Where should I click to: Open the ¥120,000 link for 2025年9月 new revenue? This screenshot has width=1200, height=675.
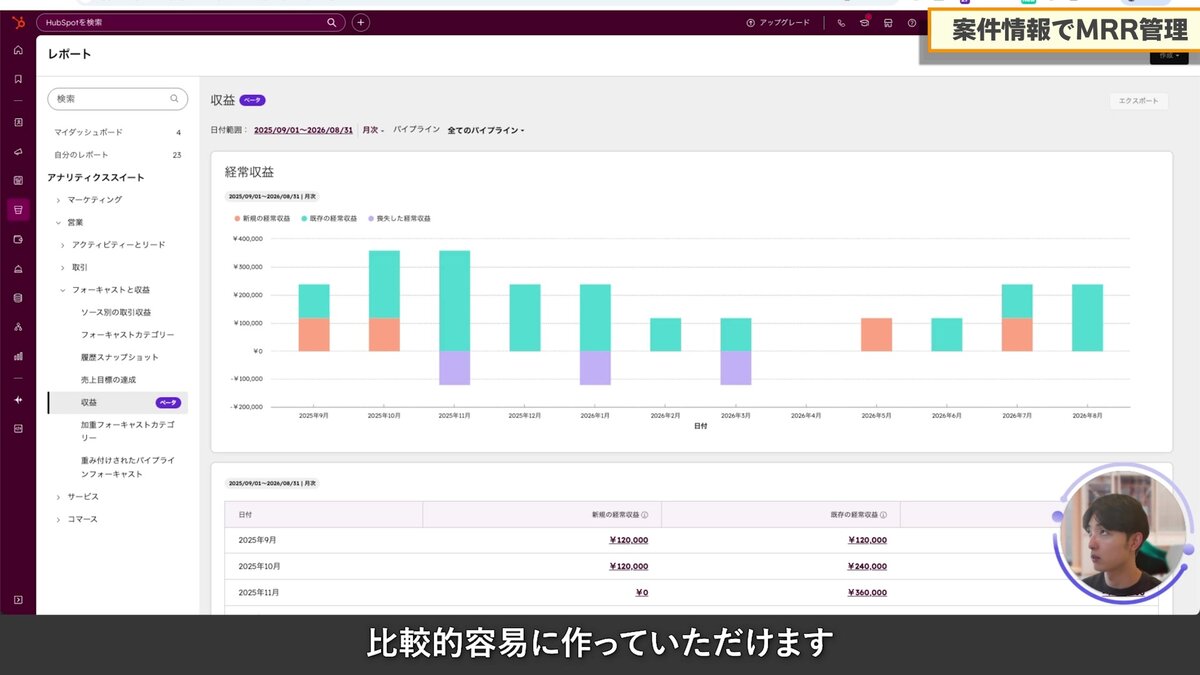(629, 539)
